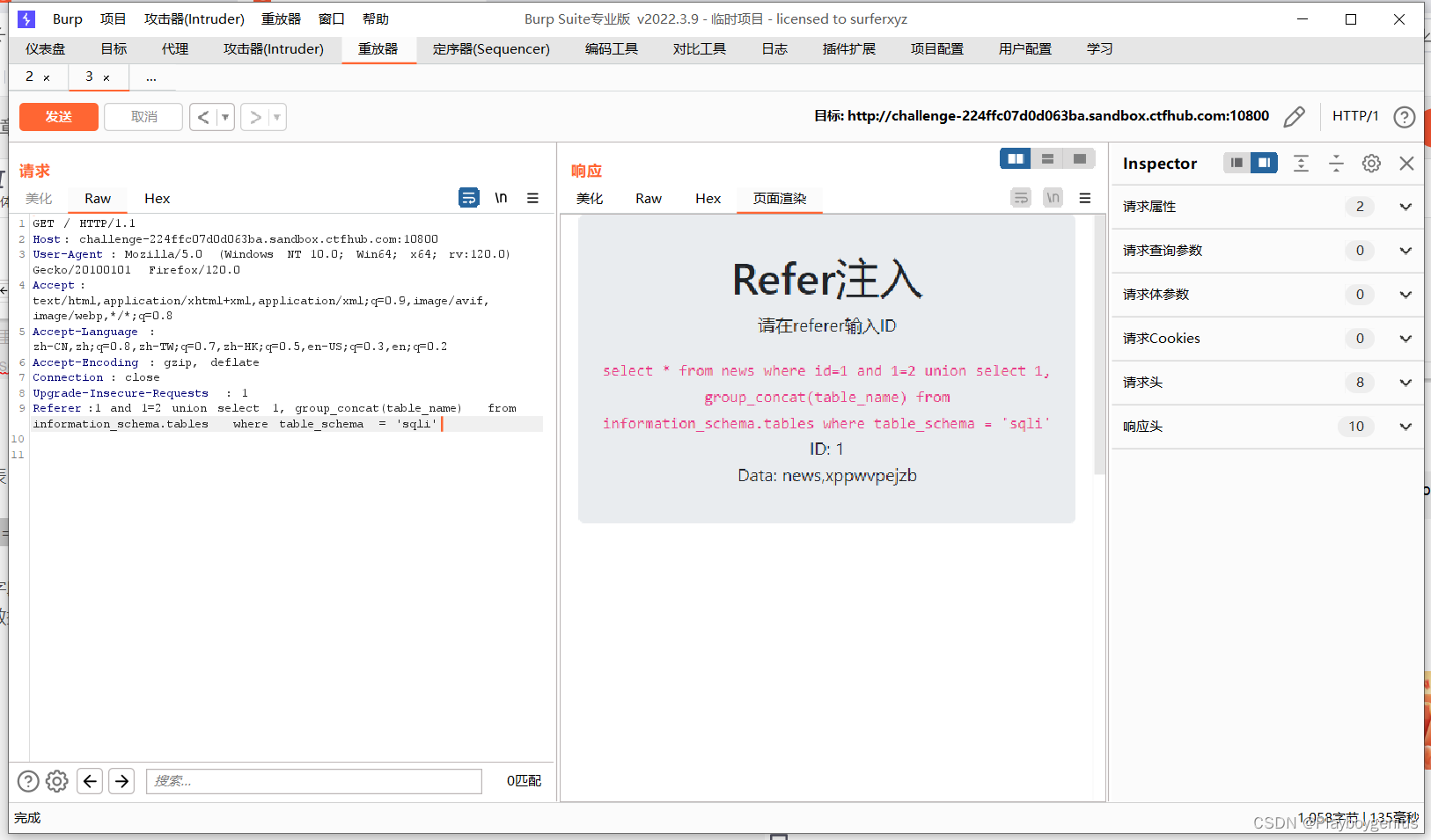
Task: Select side-by-side split layout
Action: pyautogui.click(x=1016, y=158)
